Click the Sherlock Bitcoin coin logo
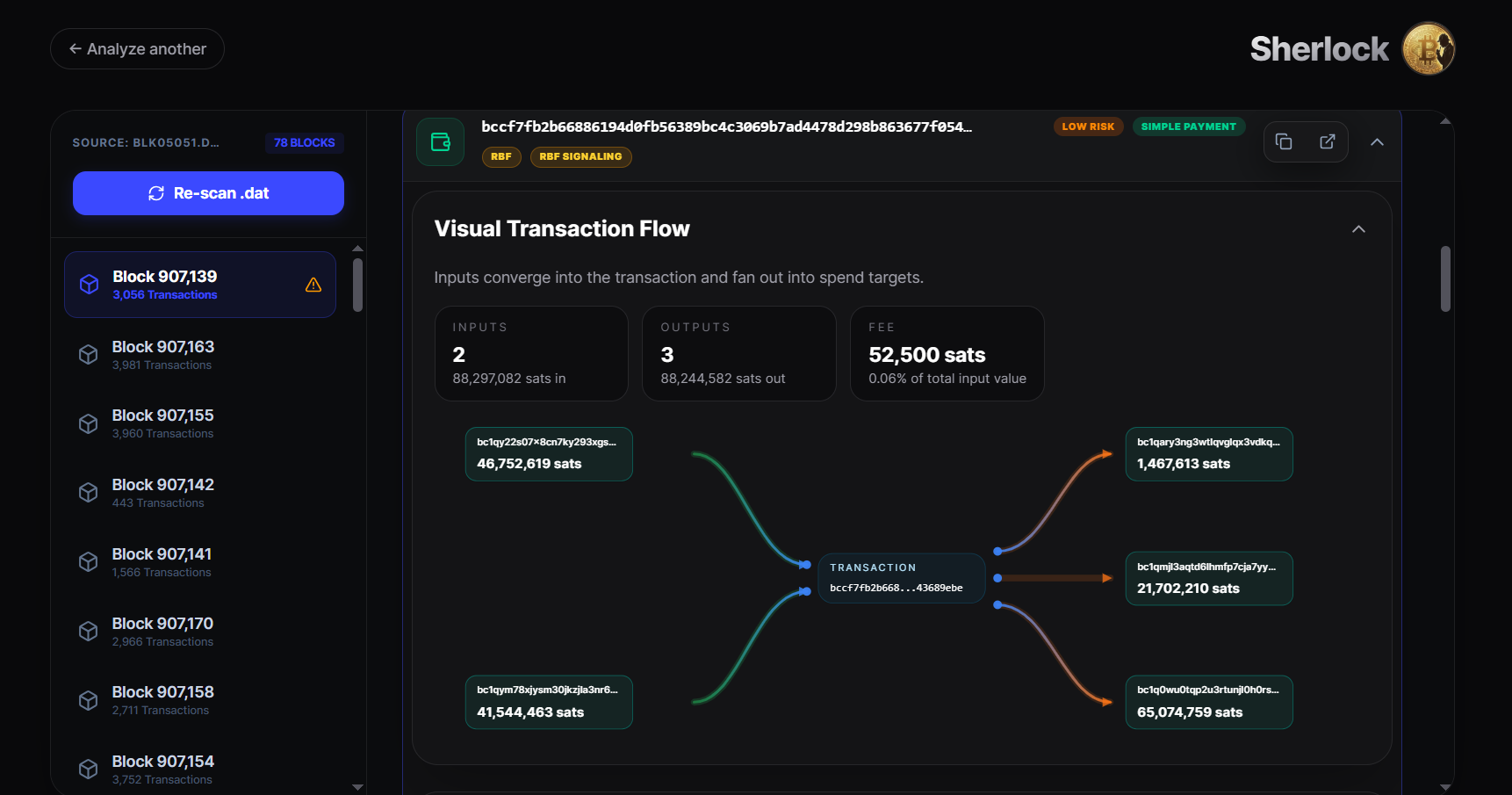The width and height of the screenshot is (1512, 795). [x=1428, y=48]
